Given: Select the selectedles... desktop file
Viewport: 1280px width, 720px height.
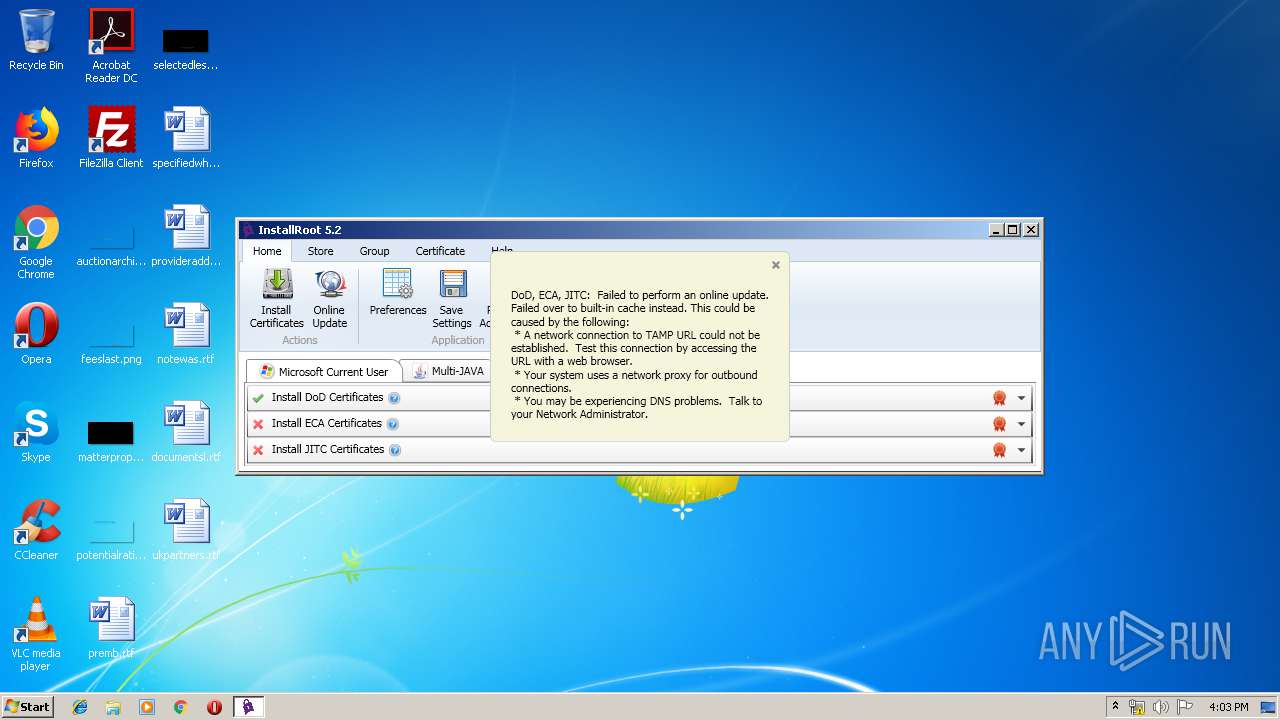Looking at the screenshot, I should click(x=186, y=48).
